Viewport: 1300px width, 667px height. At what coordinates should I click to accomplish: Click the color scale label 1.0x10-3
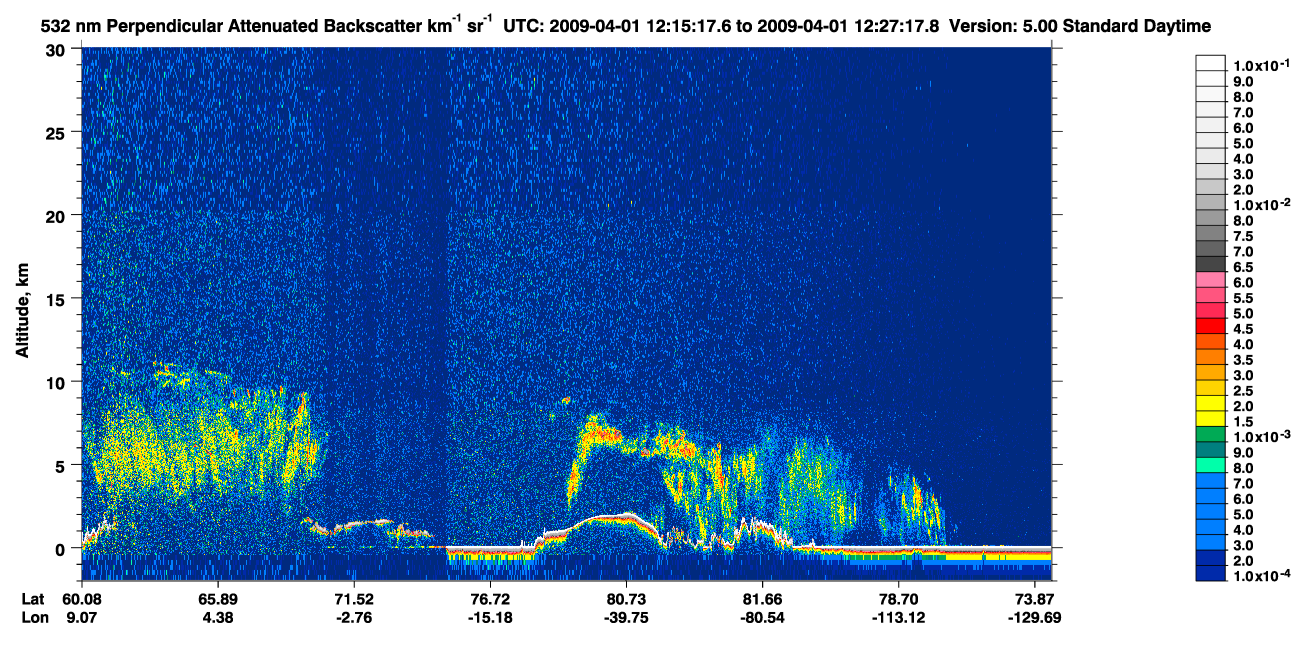coord(1260,437)
